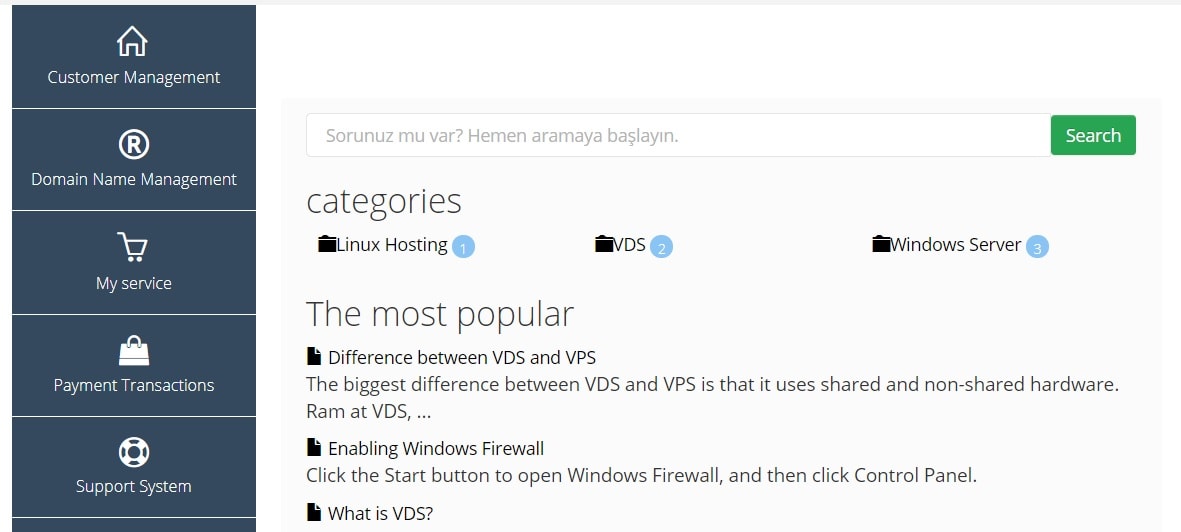Click the home icon above Customer Management
Screen dimensions: 1181x532
[133, 41]
